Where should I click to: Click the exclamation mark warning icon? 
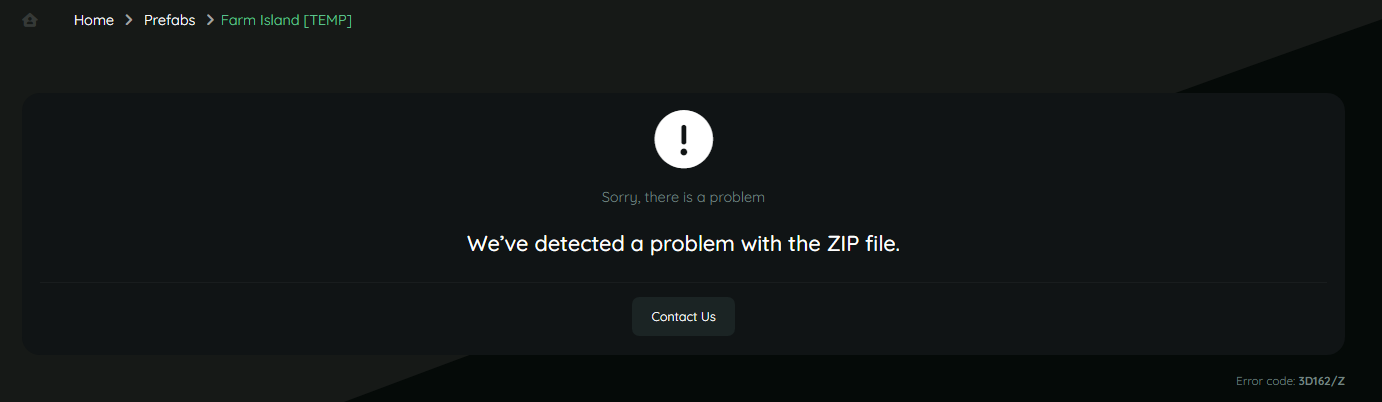point(683,139)
